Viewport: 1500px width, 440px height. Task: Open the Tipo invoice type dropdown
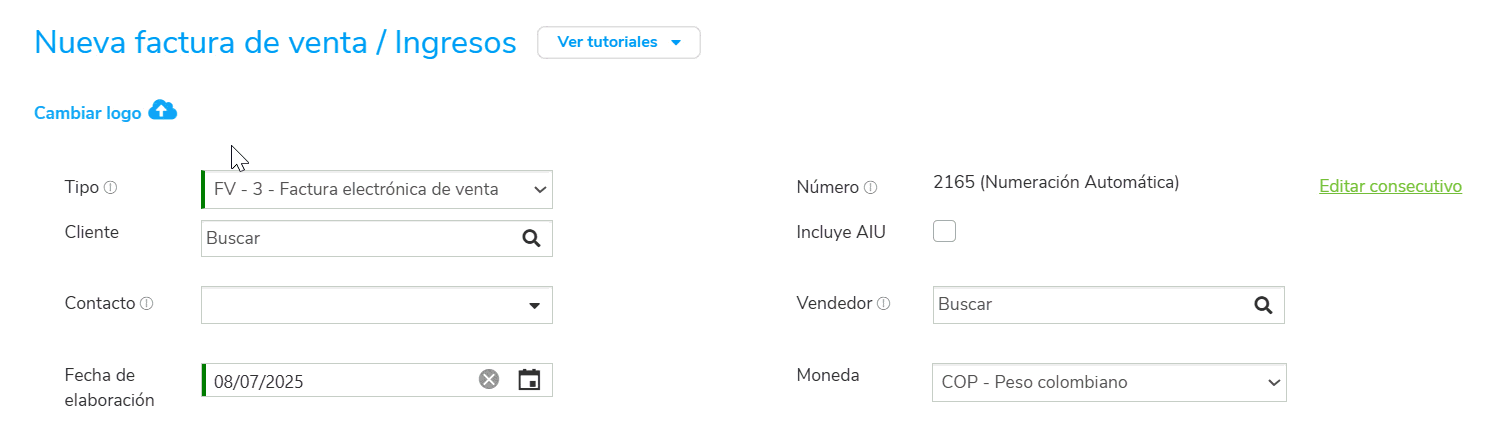coord(377,189)
